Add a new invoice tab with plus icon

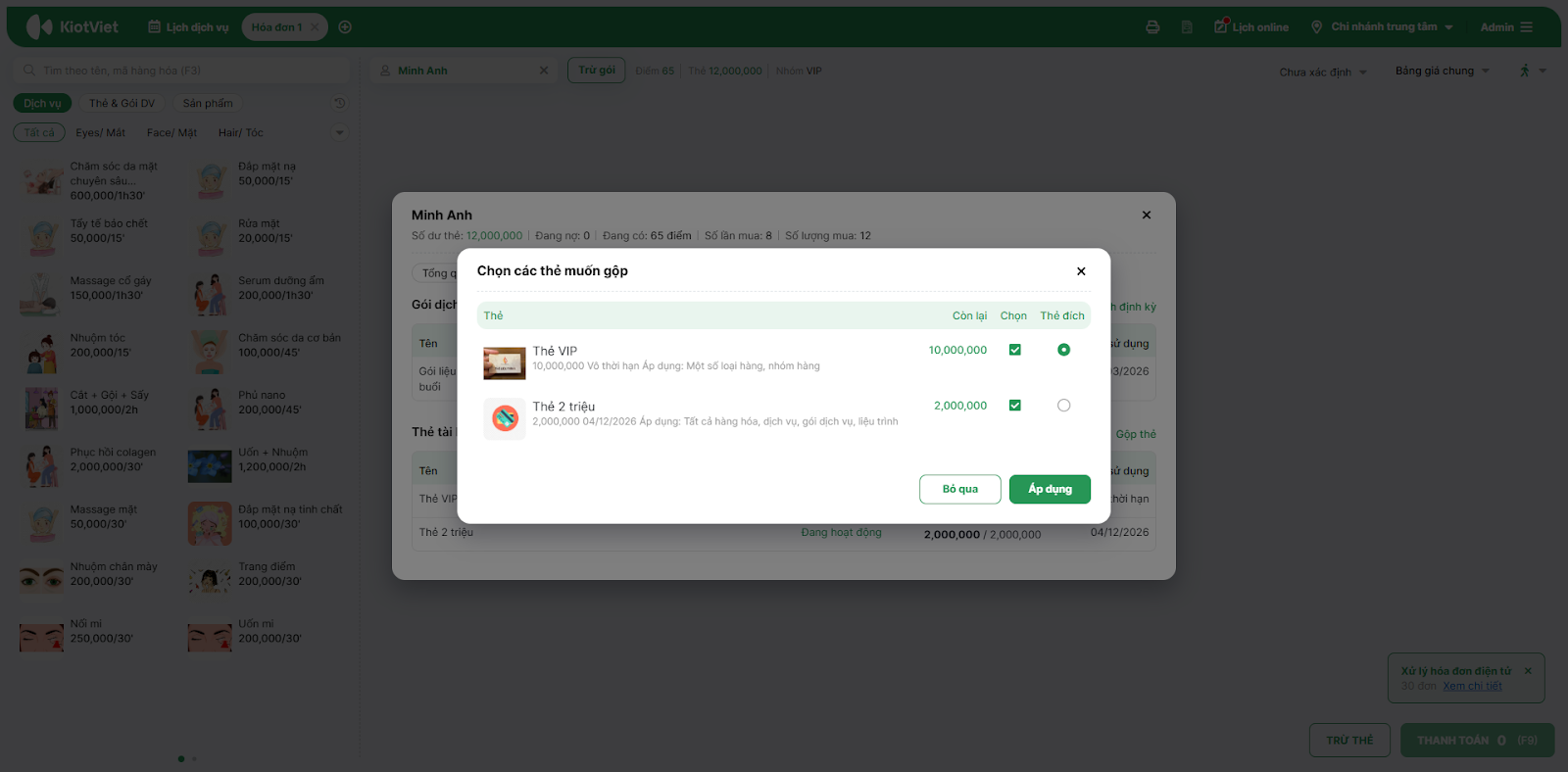coord(345,27)
